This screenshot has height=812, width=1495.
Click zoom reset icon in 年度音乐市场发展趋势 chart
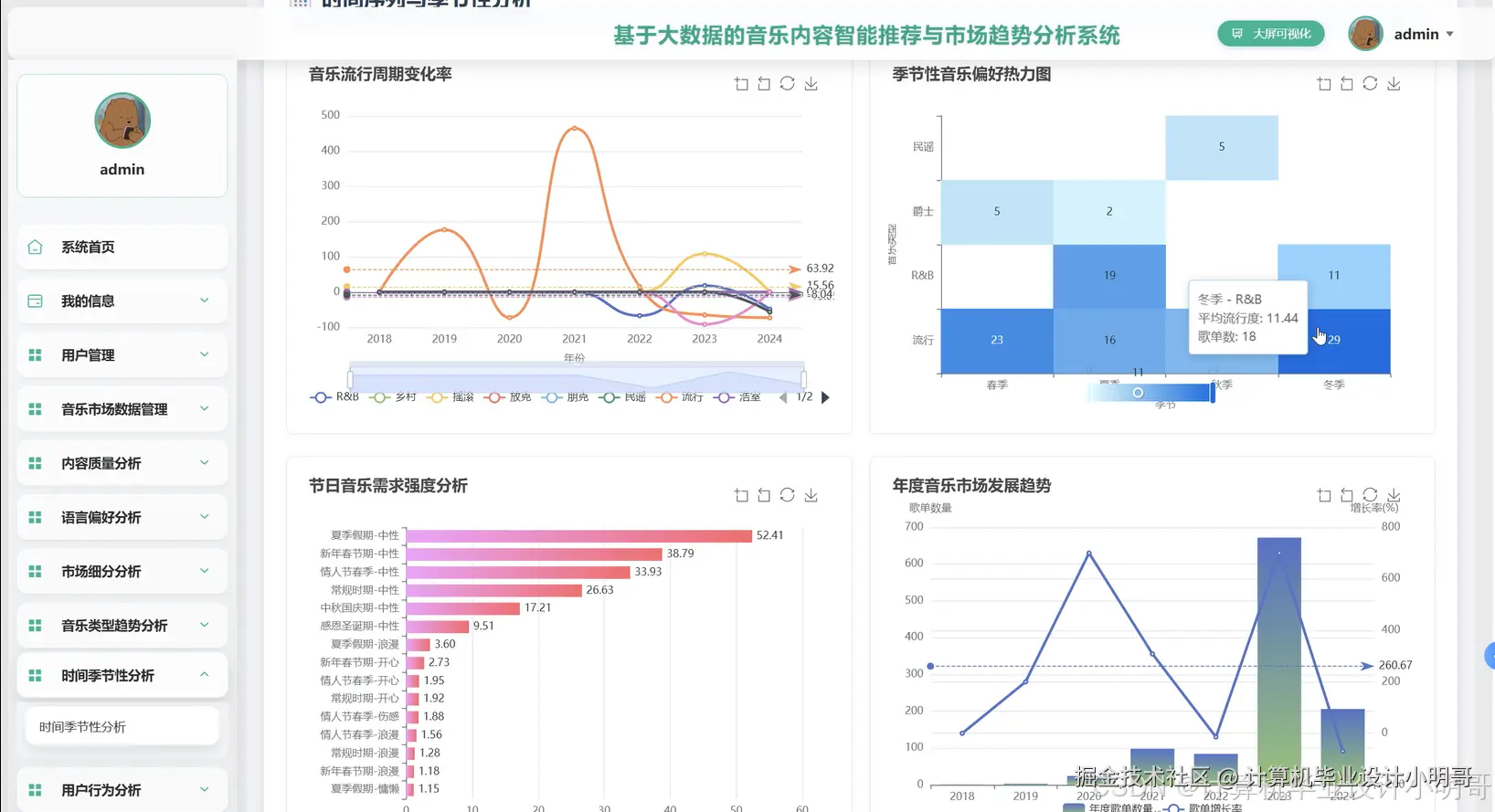pos(1347,495)
